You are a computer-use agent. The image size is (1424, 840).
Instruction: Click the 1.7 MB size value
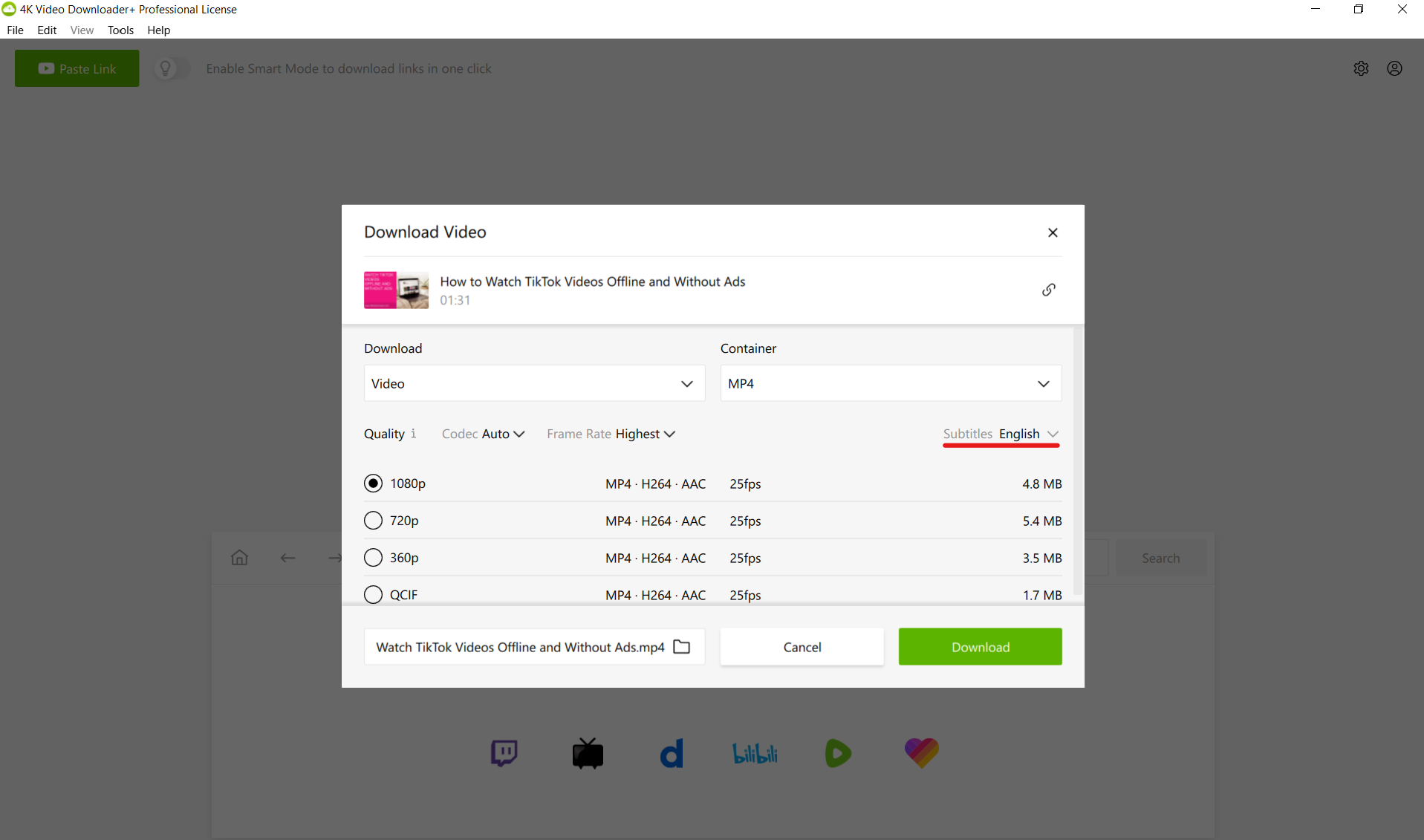pyautogui.click(x=1042, y=595)
